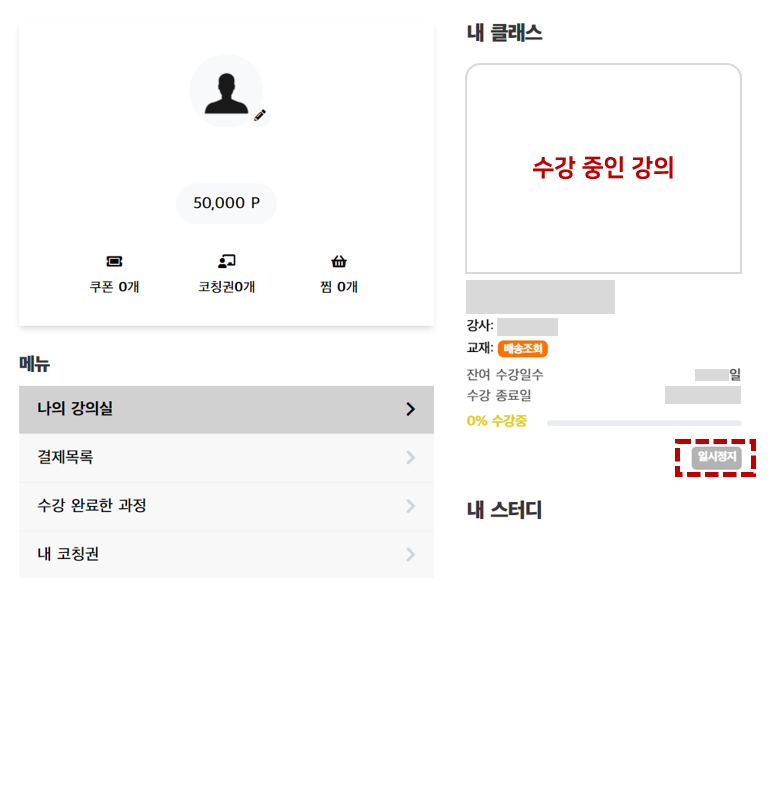Click the profile avatar silhouette

[226, 91]
